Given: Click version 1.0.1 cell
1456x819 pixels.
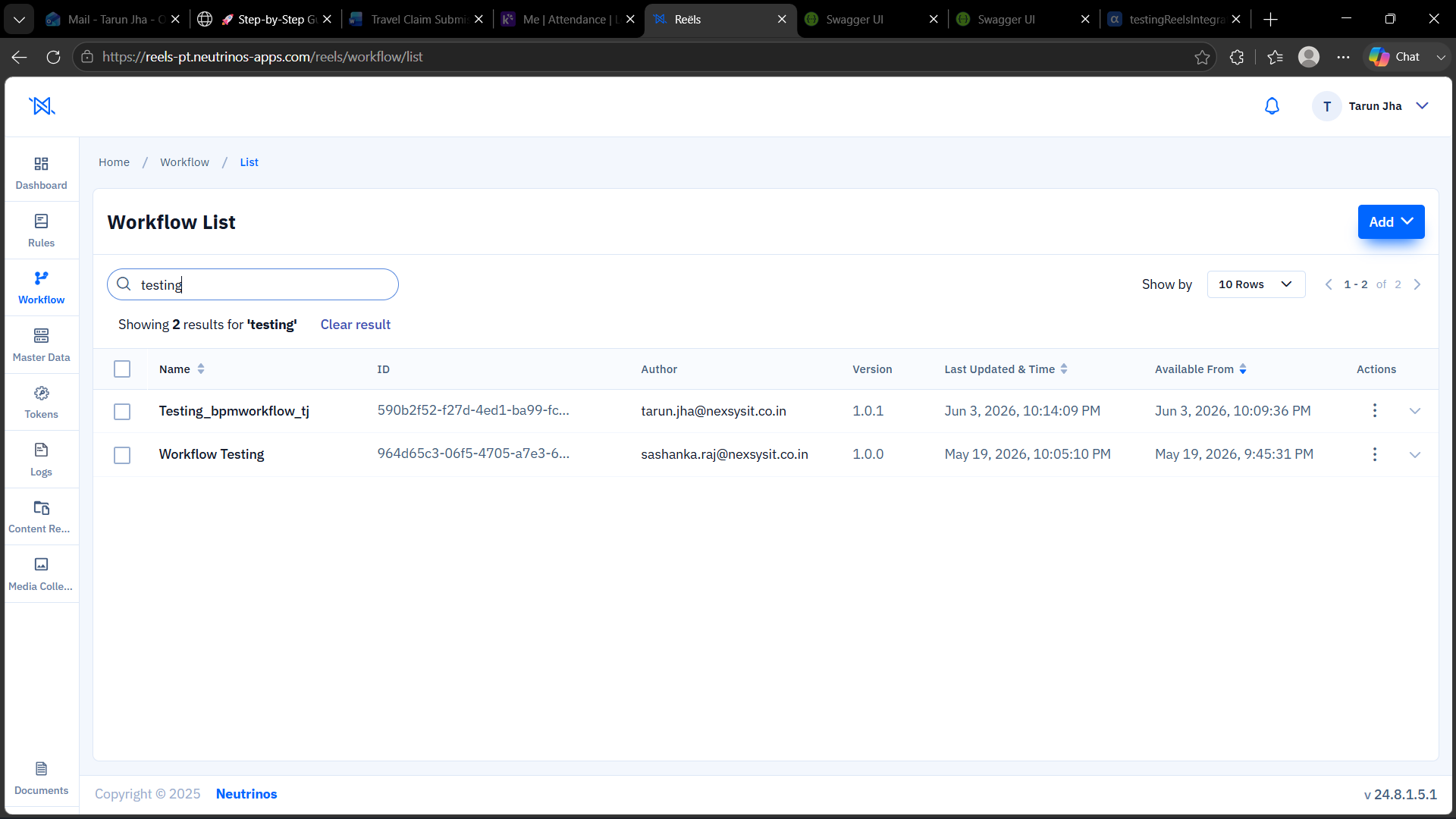Looking at the screenshot, I should (868, 411).
